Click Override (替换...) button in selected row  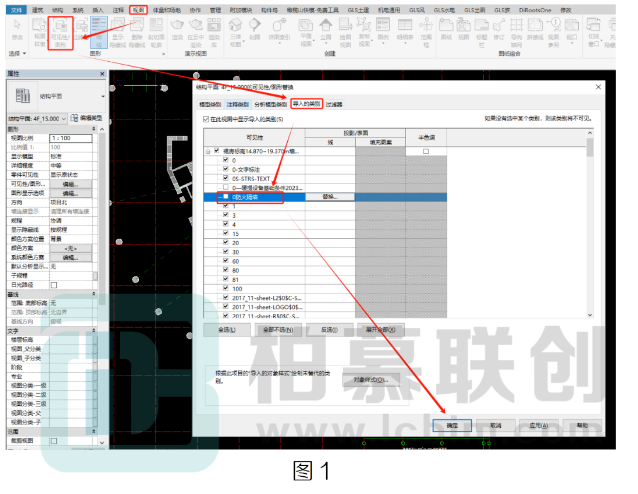(330, 197)
